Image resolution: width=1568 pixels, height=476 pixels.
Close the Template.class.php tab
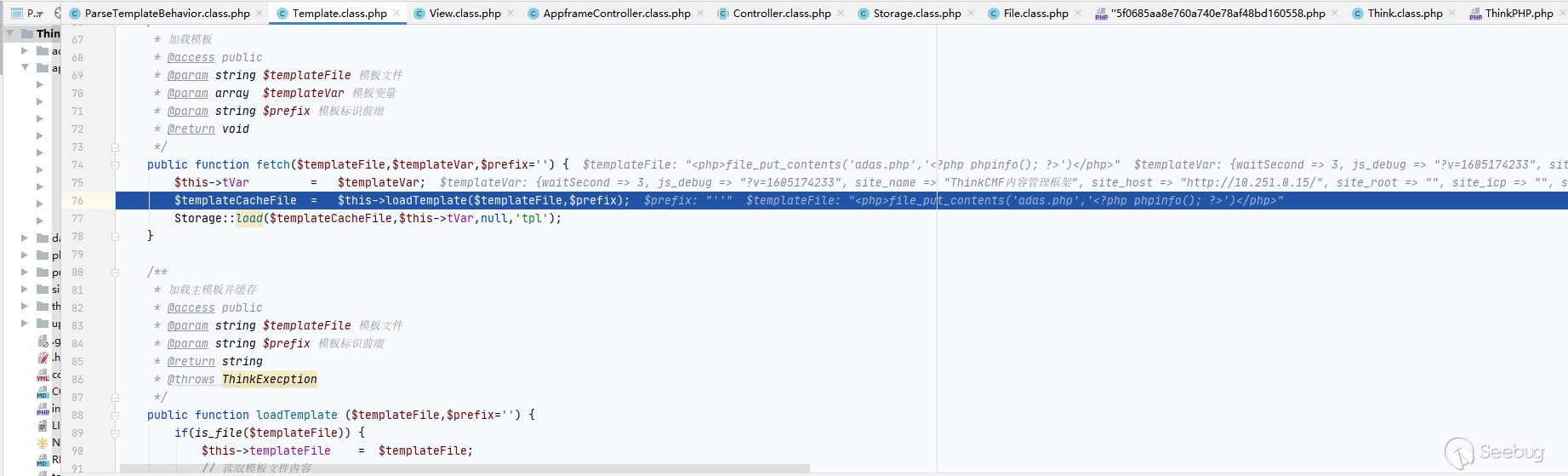coord(396,13)
